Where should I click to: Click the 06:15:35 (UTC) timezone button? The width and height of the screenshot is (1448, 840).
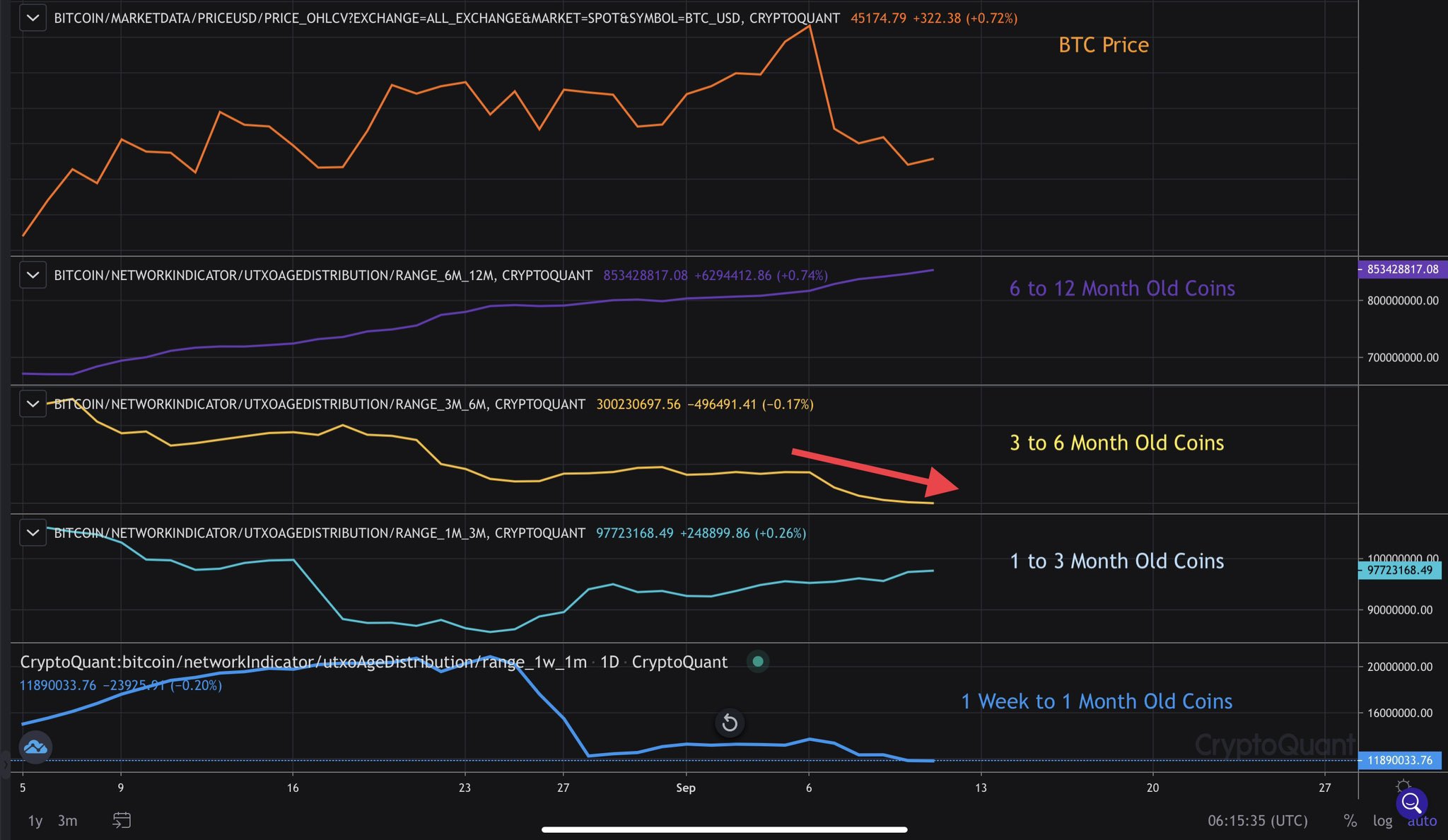click(x=1258, y=820)
